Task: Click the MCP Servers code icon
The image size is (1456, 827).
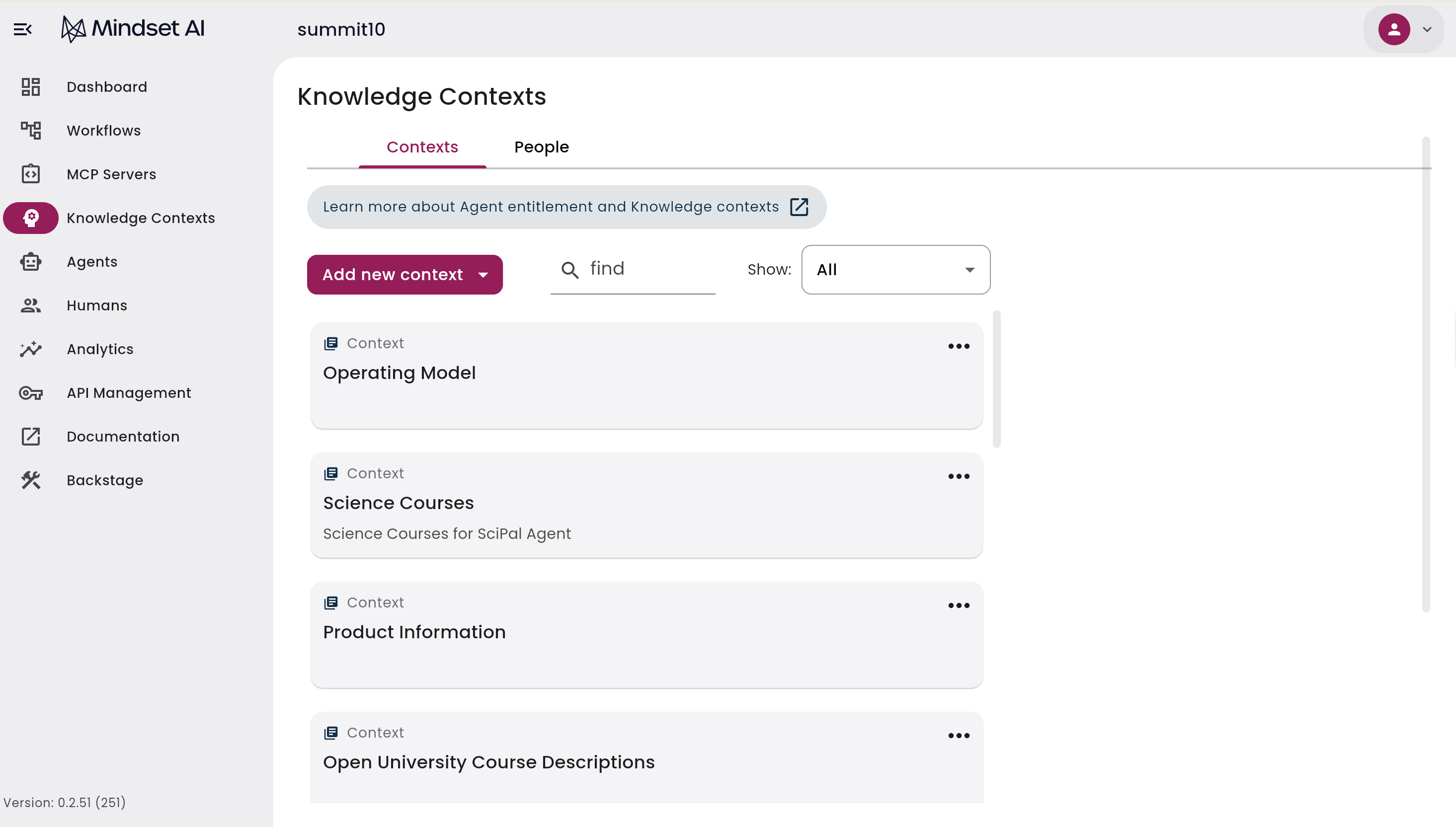Action: (31, 174)
